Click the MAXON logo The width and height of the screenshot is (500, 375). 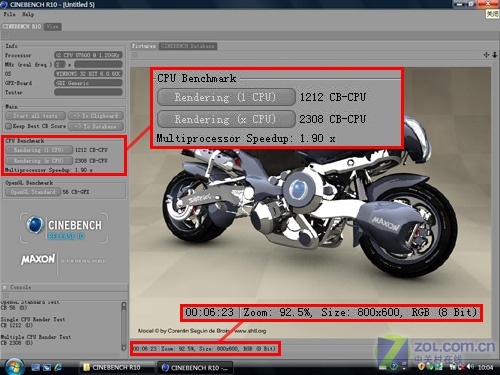[x=38, y=259]
